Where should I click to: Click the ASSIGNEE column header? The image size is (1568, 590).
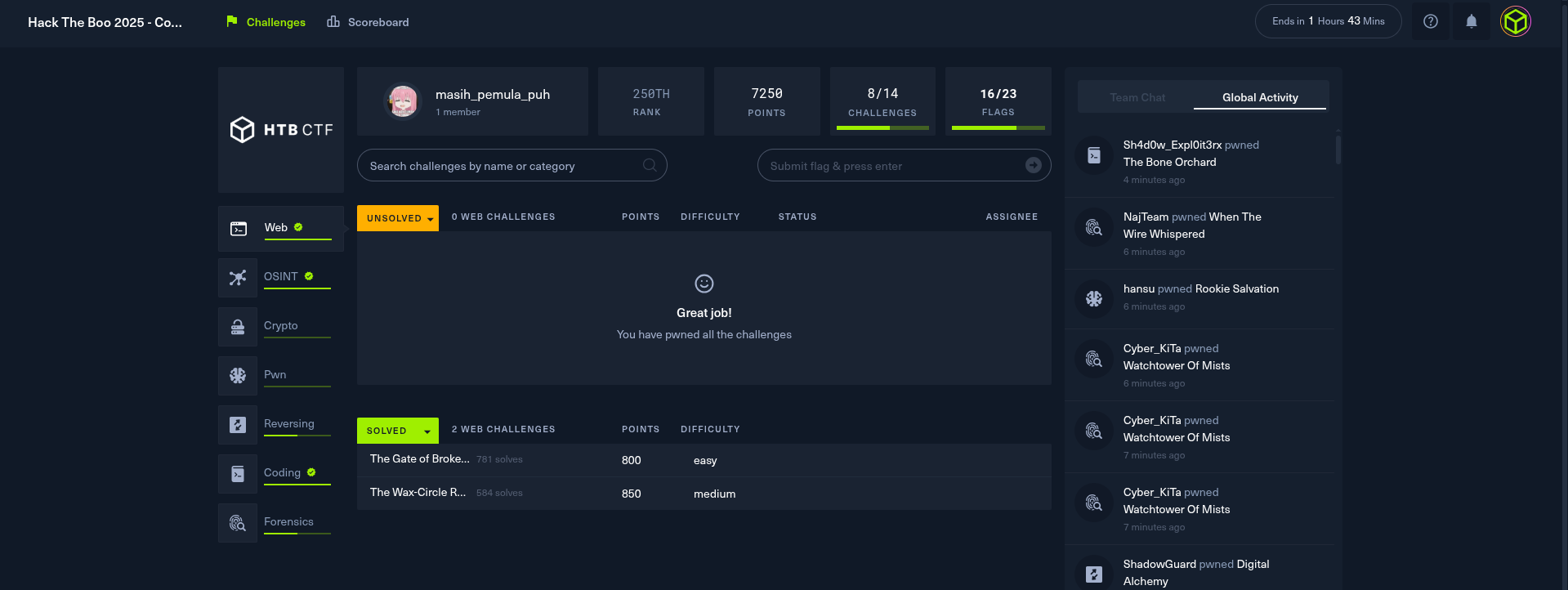tap(1012, 217)
